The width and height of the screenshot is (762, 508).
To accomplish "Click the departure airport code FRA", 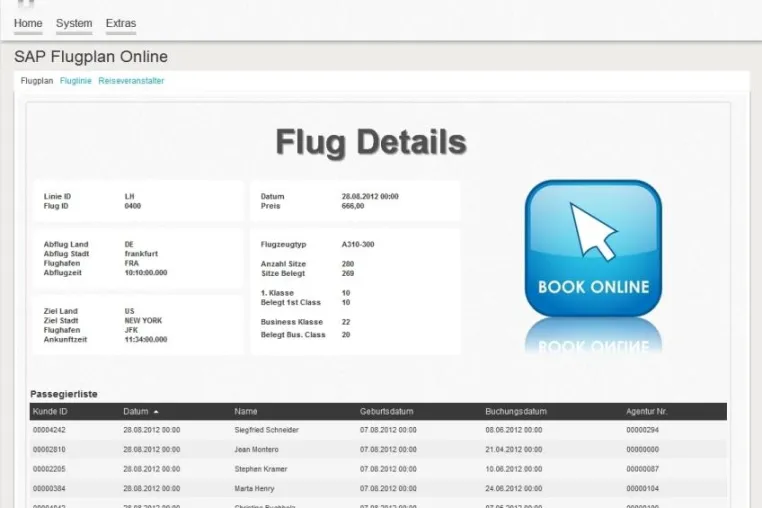I will tap(132, 263).
